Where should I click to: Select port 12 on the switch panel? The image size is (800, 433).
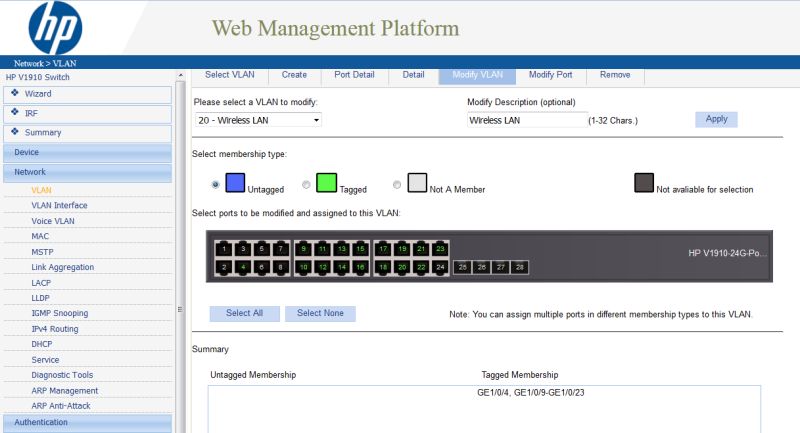(x=322, y=267)
